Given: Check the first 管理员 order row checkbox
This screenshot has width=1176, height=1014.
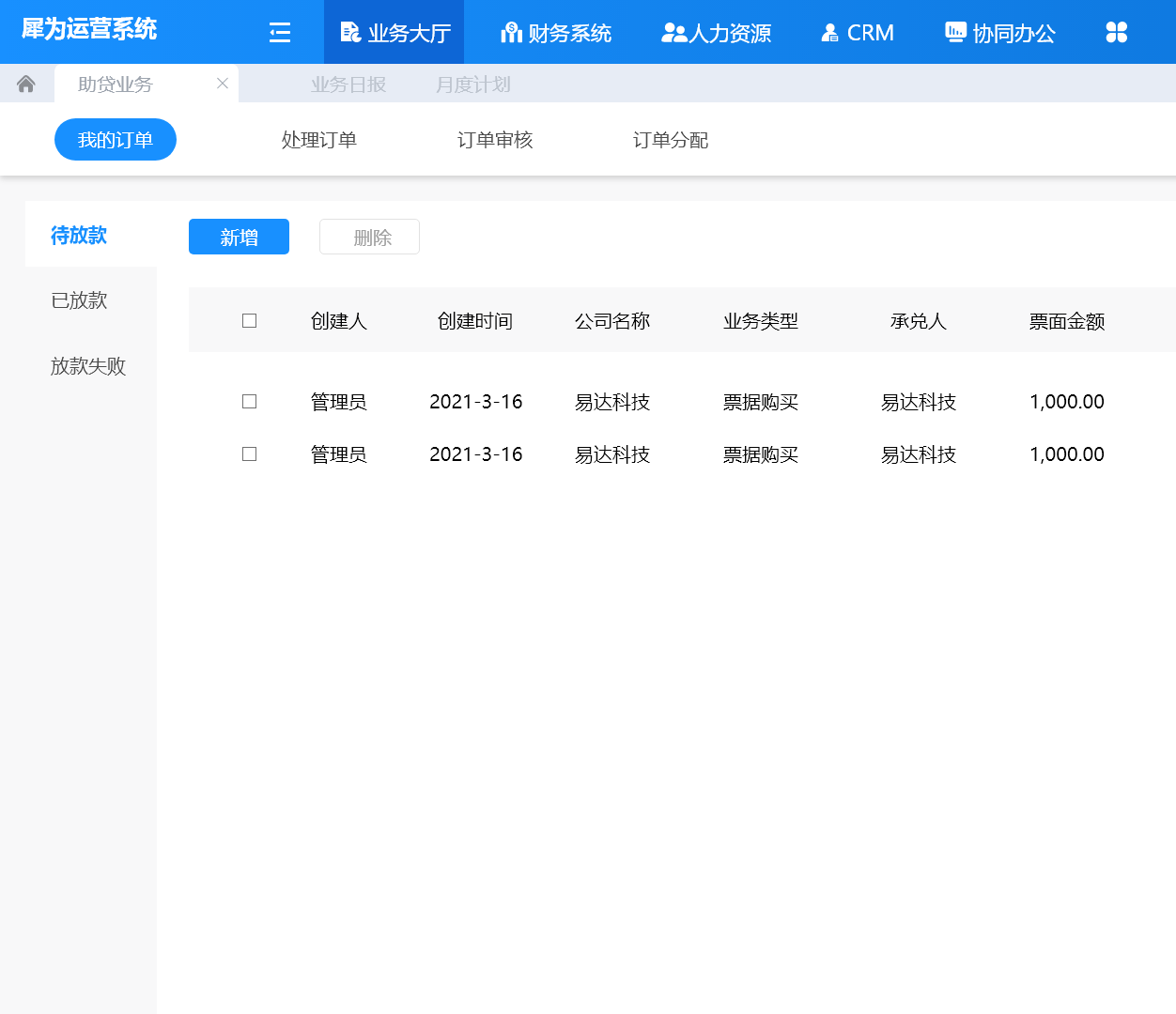Looking at the screenshot, I should point(249,401).
